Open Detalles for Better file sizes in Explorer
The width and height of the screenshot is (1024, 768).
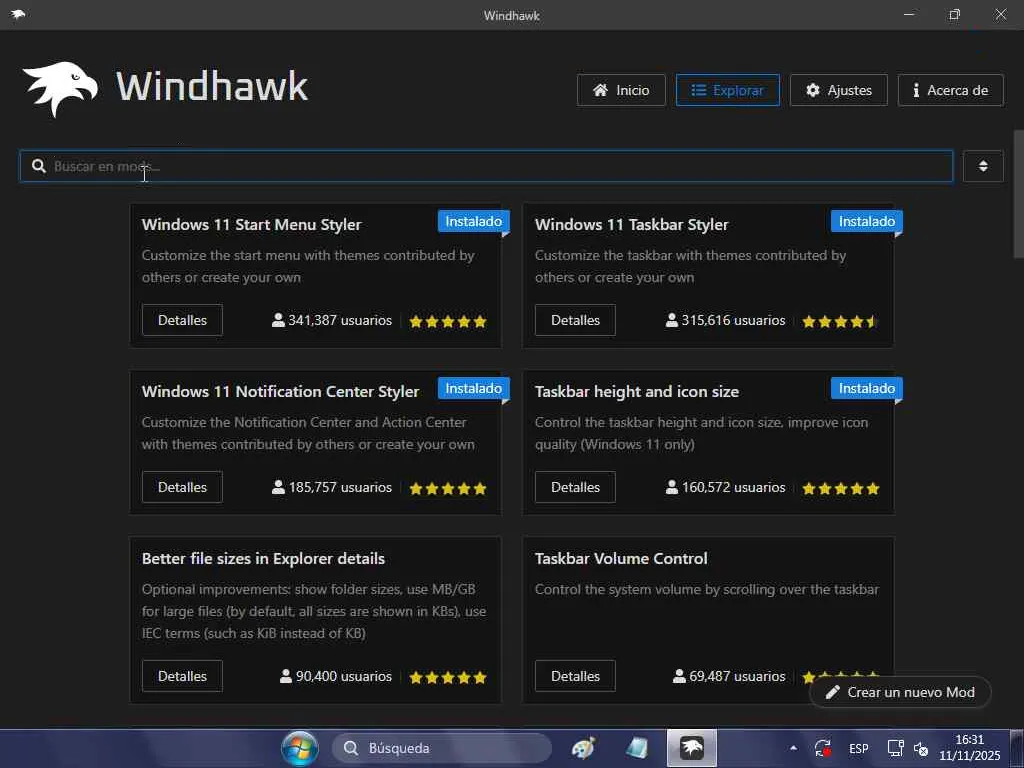[182, 676]
